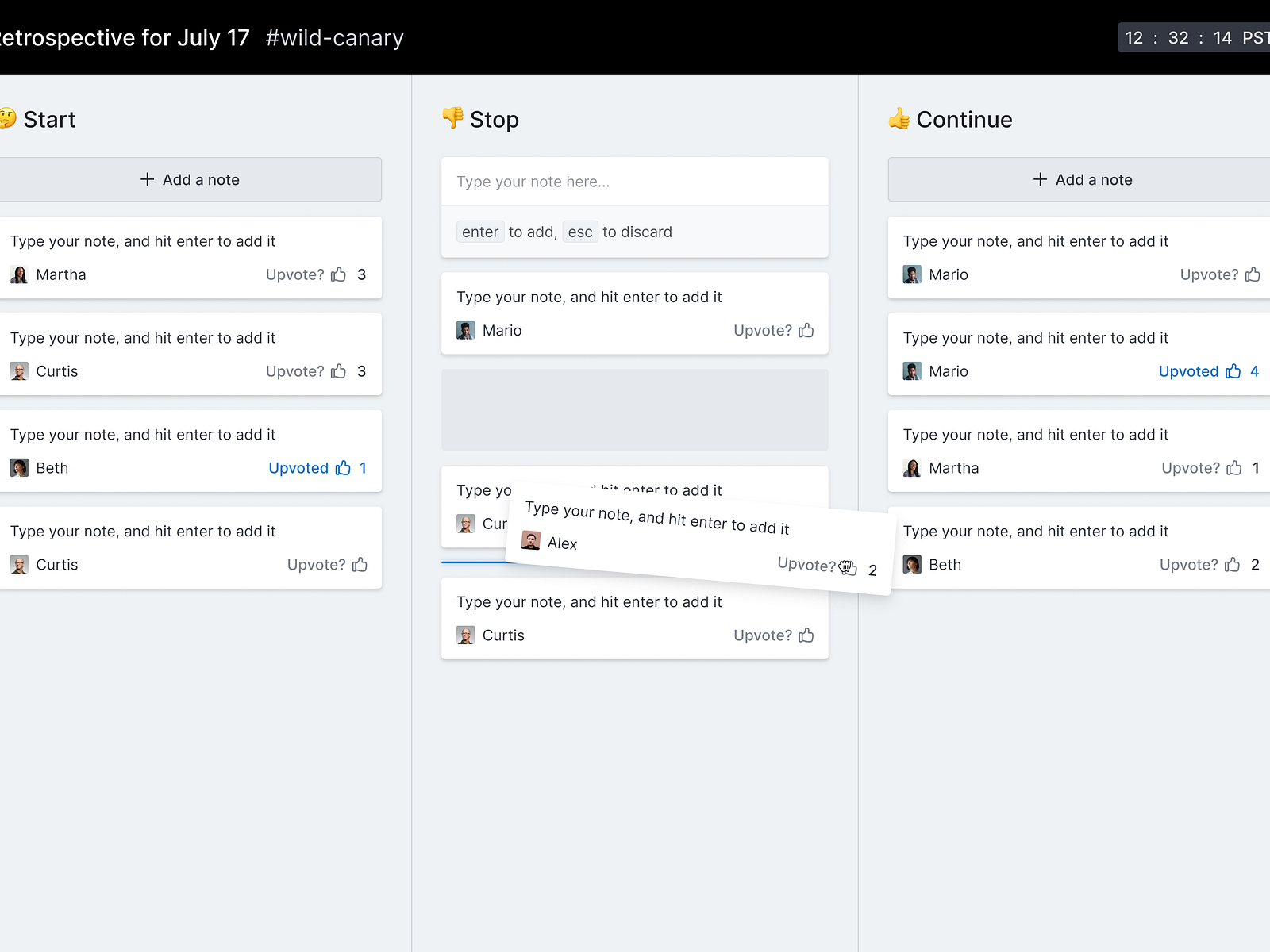Click the timer showing 12:32:14 PST
This screenshot has width=1270, height=952.
click(1191, 37)
